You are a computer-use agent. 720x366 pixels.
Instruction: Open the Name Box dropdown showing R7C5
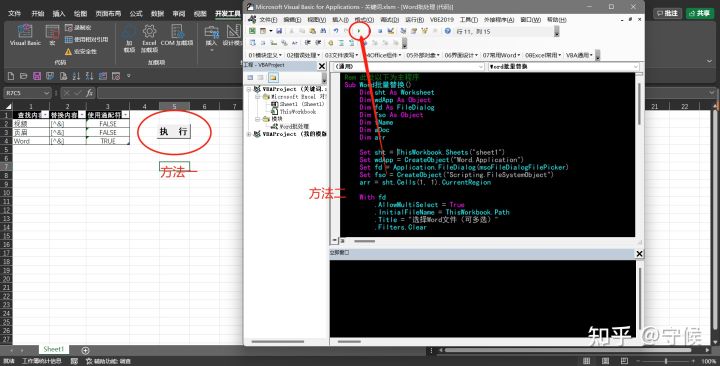point(46,93)
